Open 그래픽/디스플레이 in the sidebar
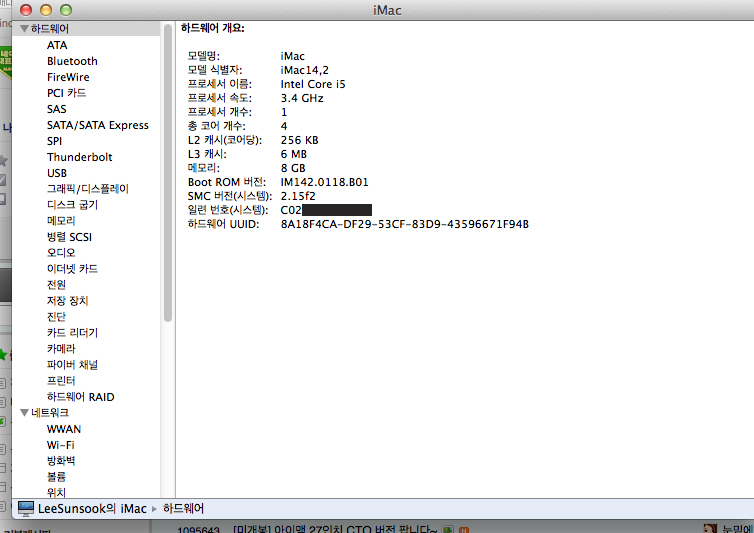The width and height of the screenshot is (754, 533). [87, 189]
